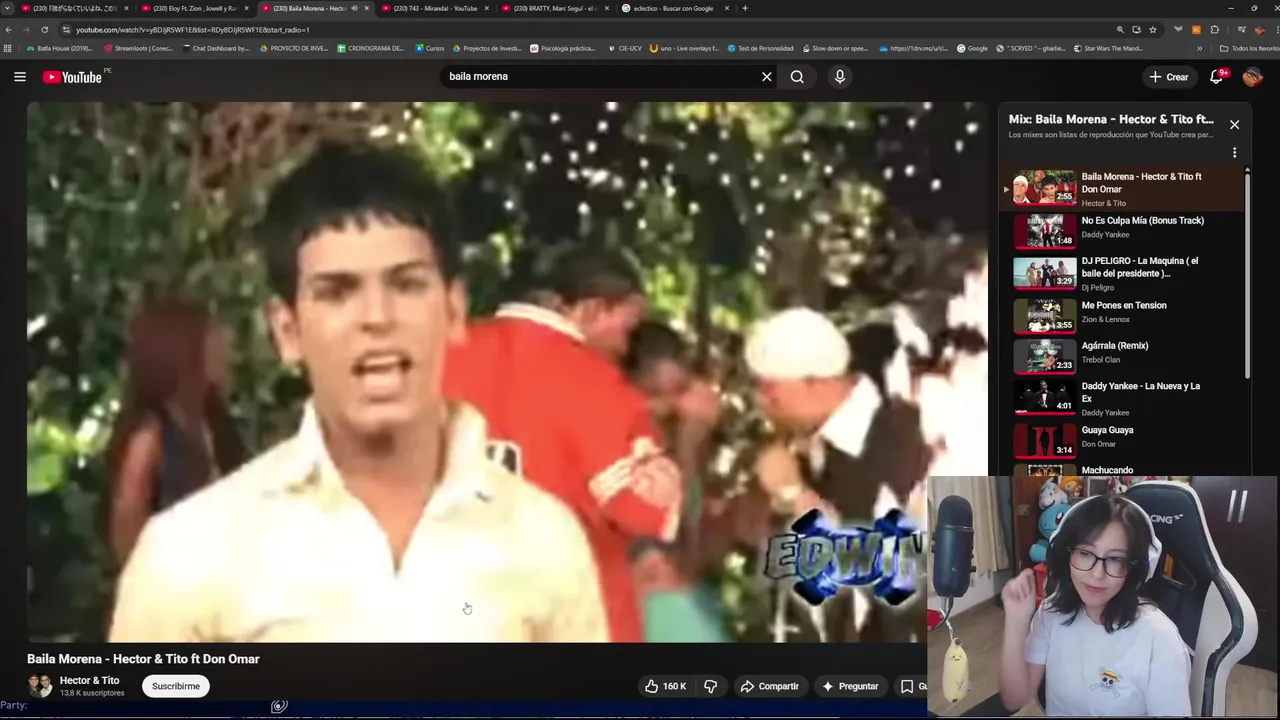Screen dimensions: 1280x720
Task: Close the Mix playlist panel
Action: pos(1234,125)
